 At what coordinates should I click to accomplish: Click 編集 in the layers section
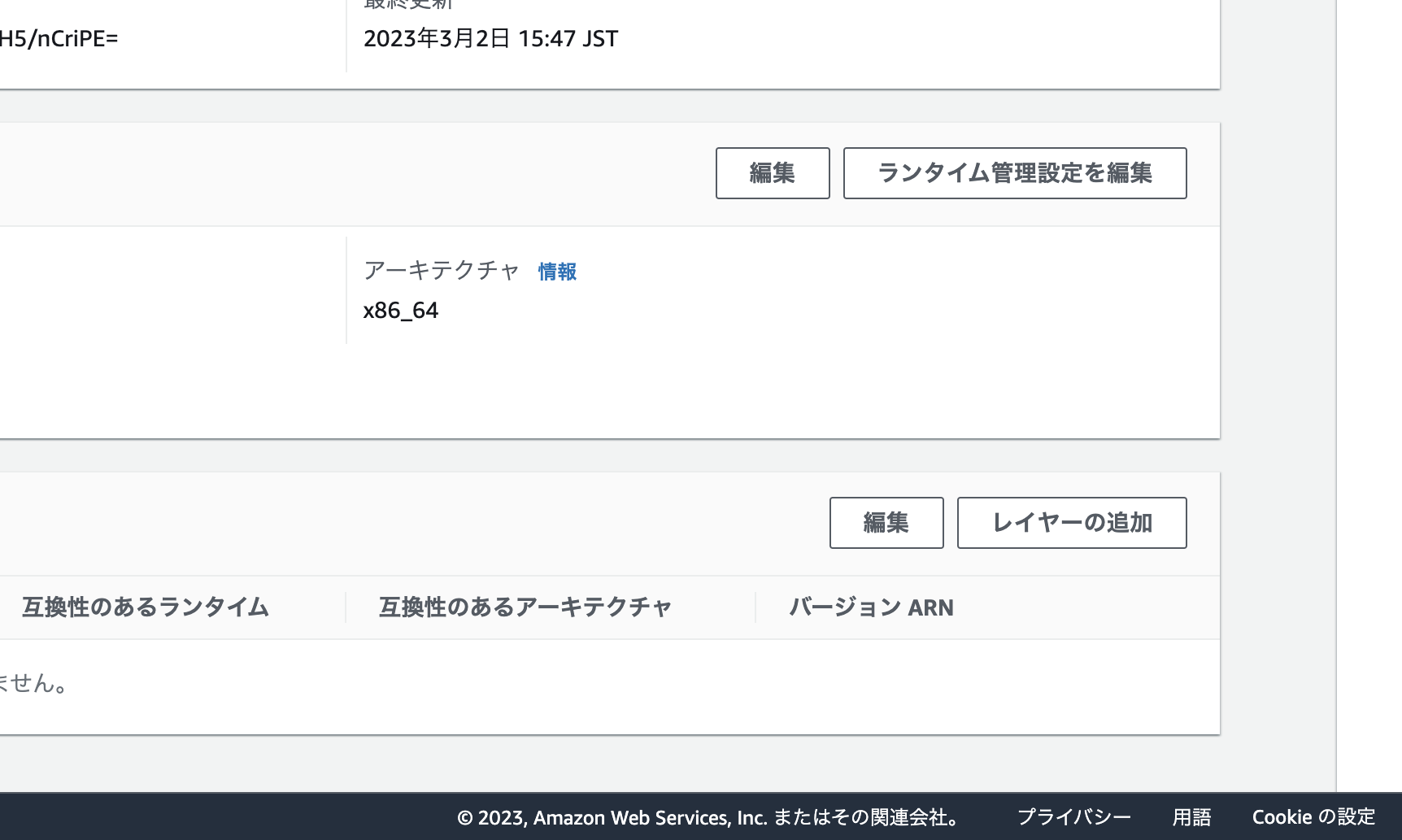886,523
